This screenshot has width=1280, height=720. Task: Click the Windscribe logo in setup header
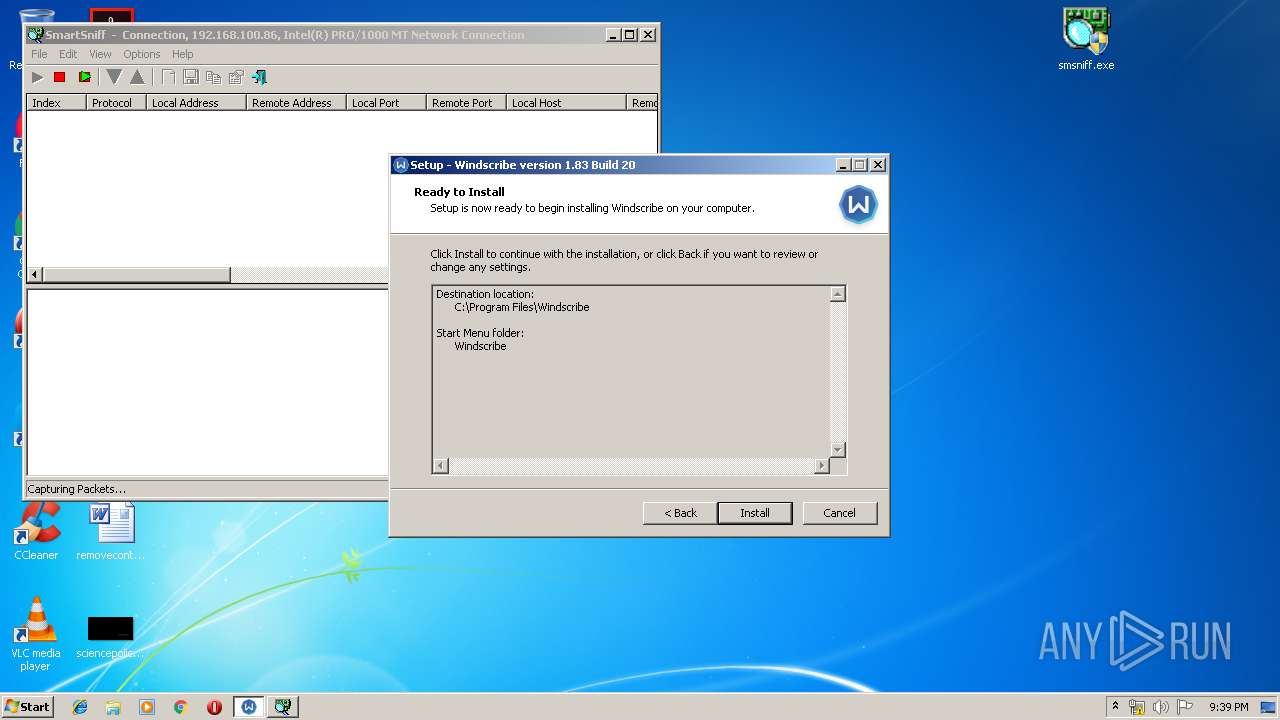[858, 205]
